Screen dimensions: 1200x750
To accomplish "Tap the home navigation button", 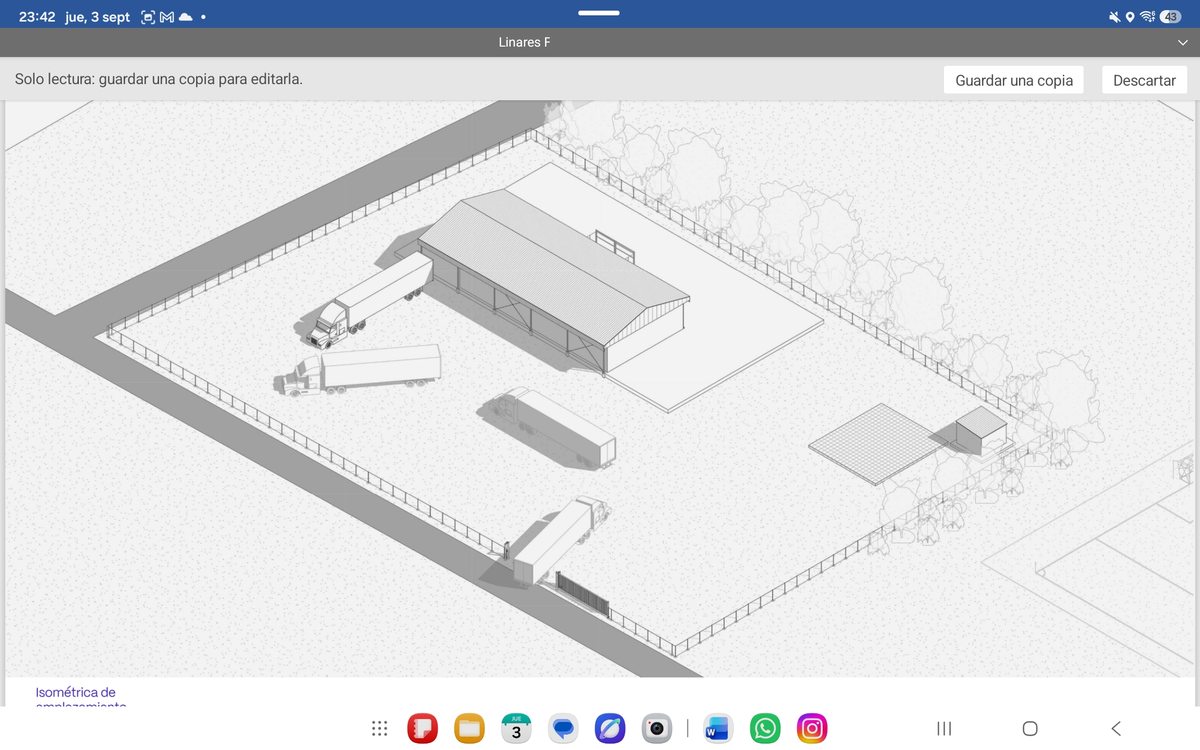I will [x=1030, y=729].
